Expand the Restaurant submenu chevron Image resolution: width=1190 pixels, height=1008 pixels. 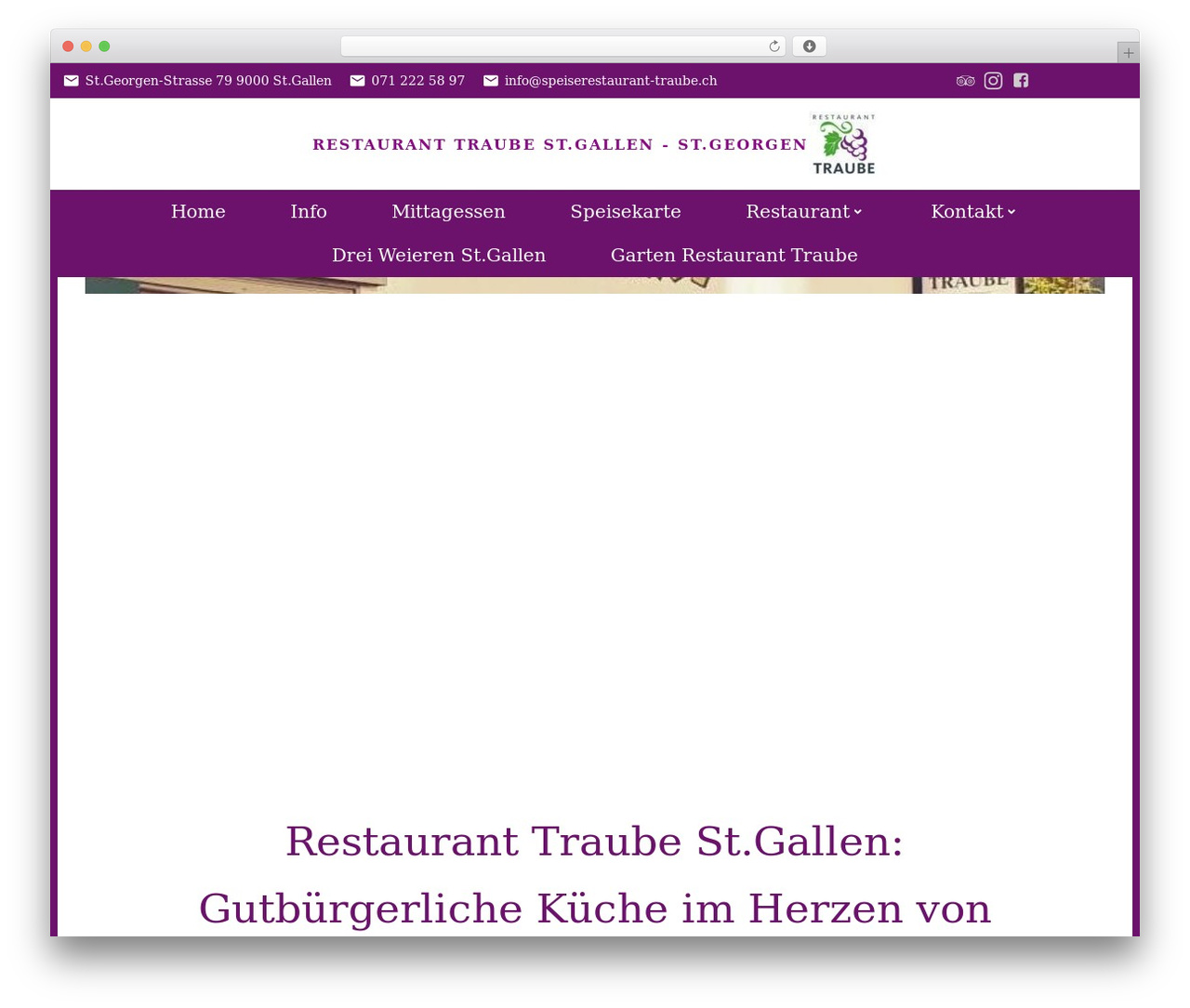click(x=858, y=212)
